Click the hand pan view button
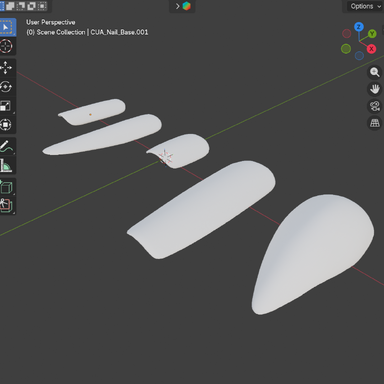 tap(375, 89)
